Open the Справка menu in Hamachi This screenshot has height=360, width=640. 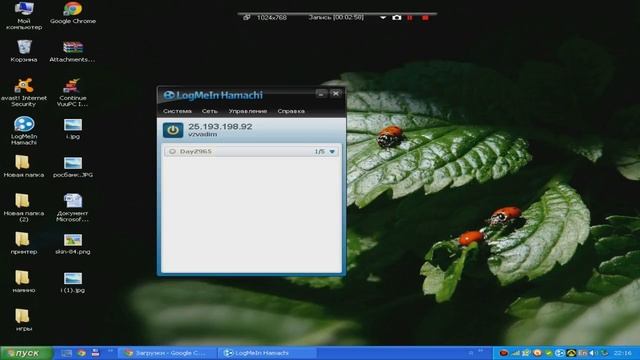[x=291, y=111]
